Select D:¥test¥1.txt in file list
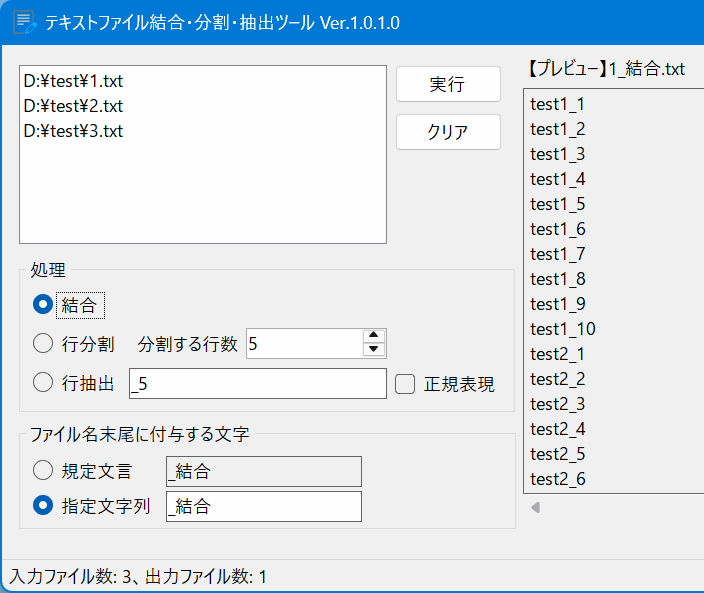The height and width of the screenshot is (593, 704). [73, 81]
